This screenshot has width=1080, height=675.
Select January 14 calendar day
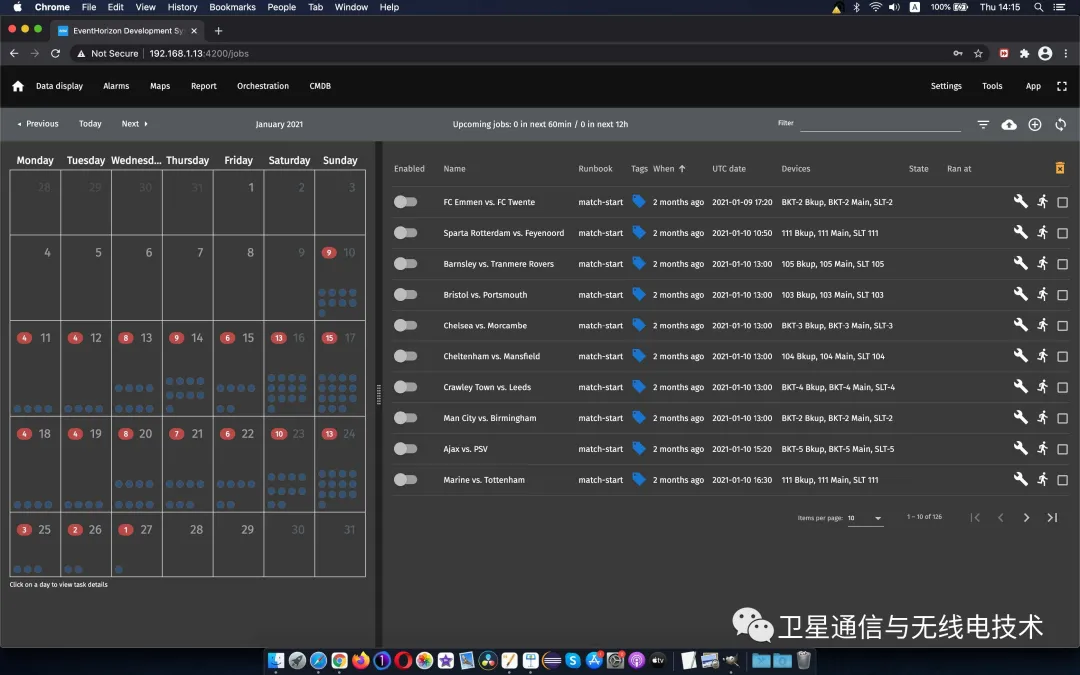(188, 368)
